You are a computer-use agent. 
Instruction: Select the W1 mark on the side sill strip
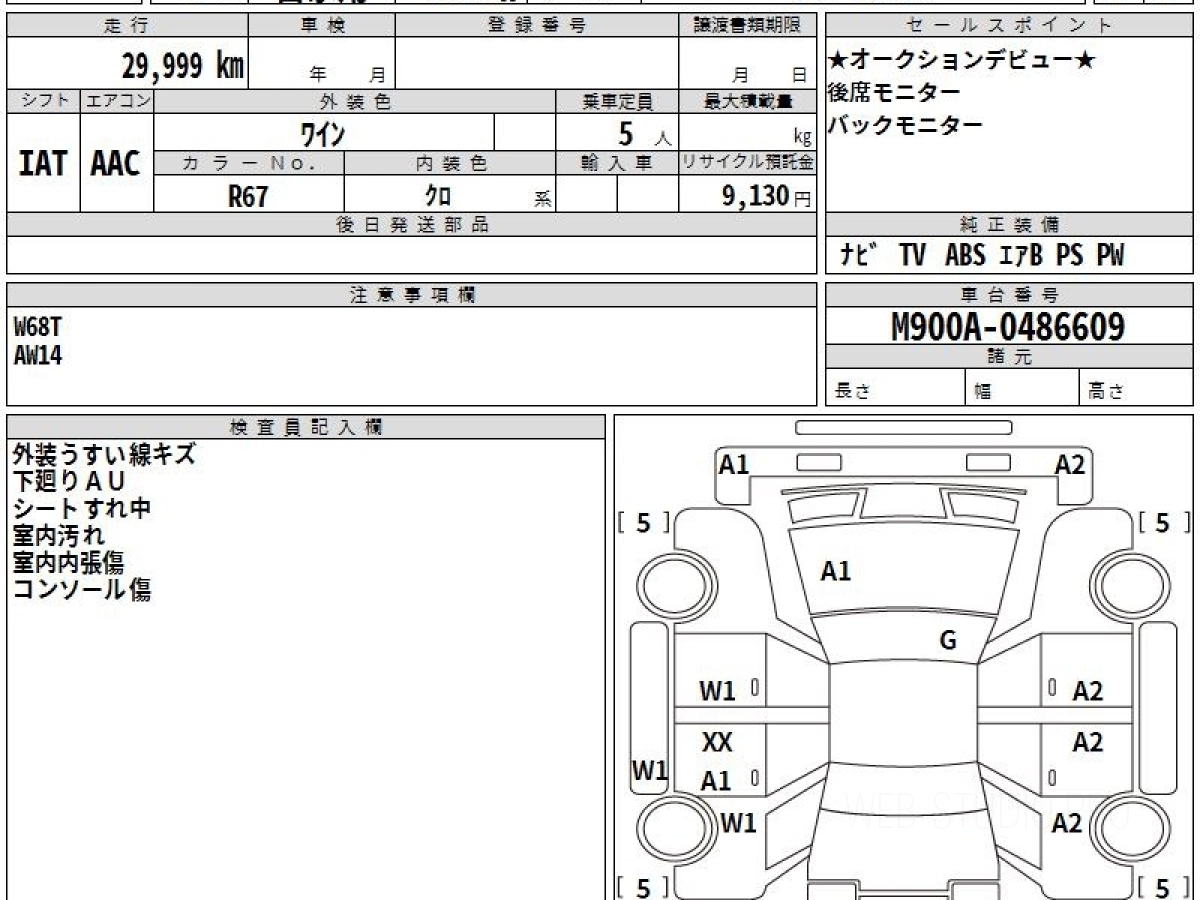[x=649, y=771]
